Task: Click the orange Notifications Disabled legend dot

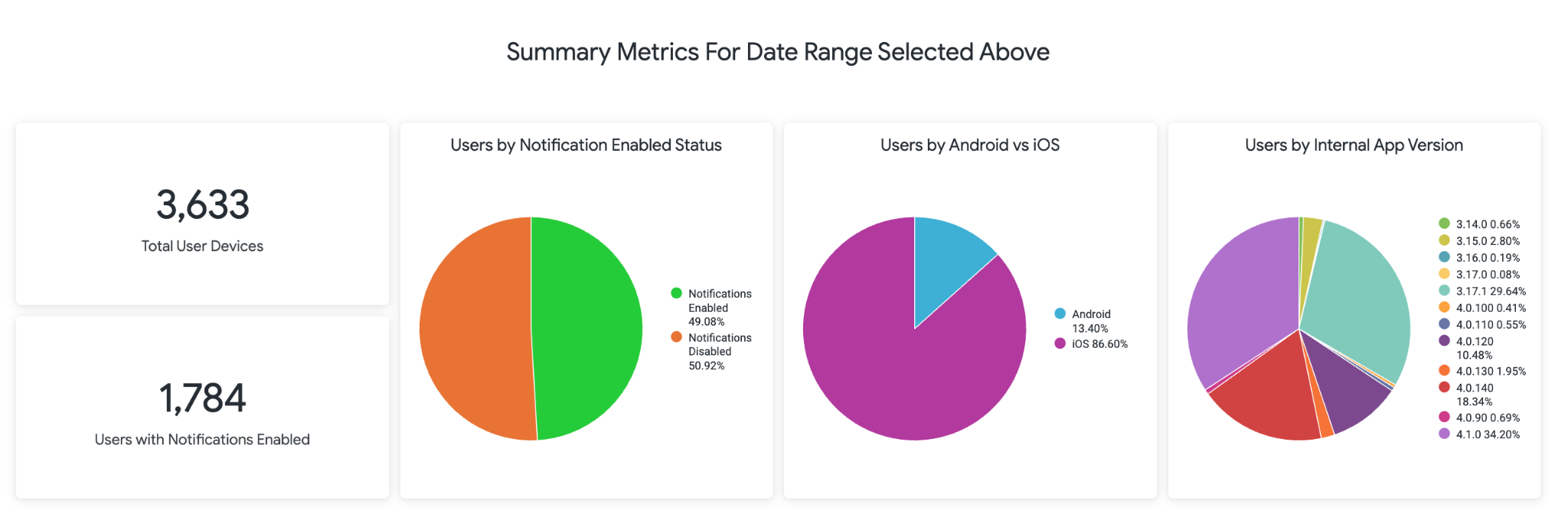Action: click(x=676, y=337)
